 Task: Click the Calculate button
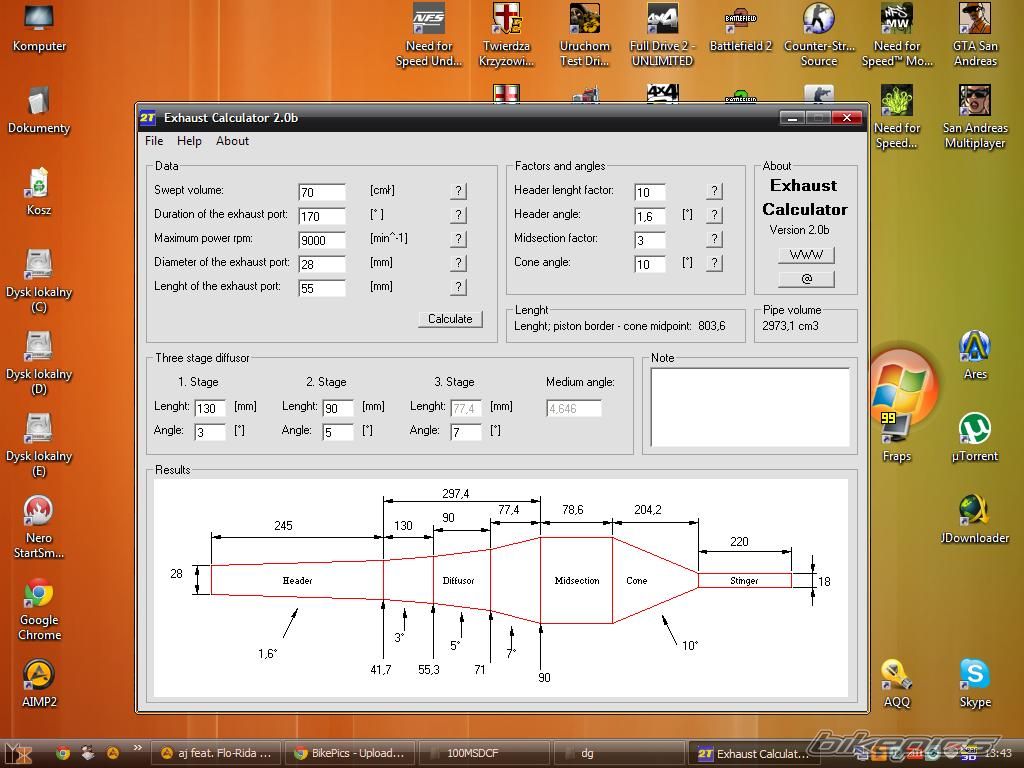pos(450,319)
